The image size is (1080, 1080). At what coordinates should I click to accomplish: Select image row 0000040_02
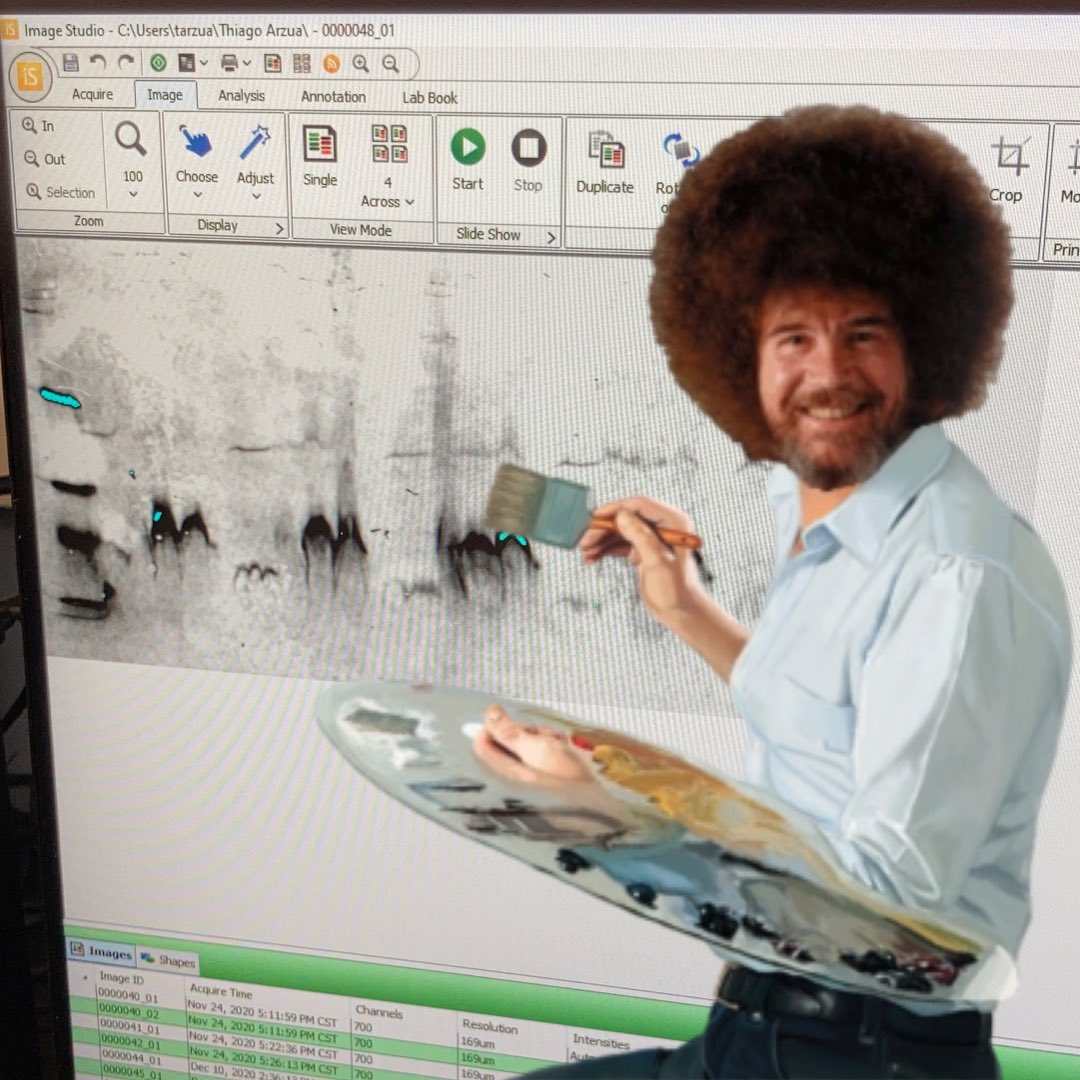(128, 1012)
